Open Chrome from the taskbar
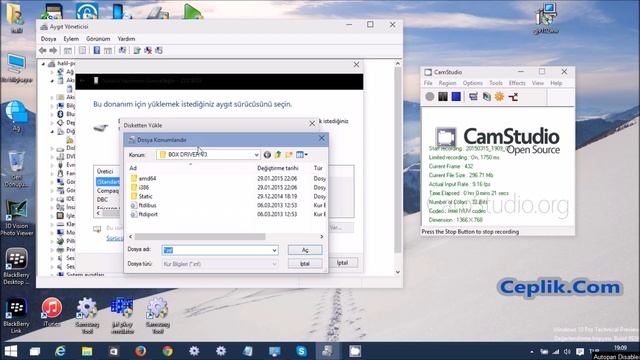The height and width of the screenshot is (360, 640). tap(167, 351)
